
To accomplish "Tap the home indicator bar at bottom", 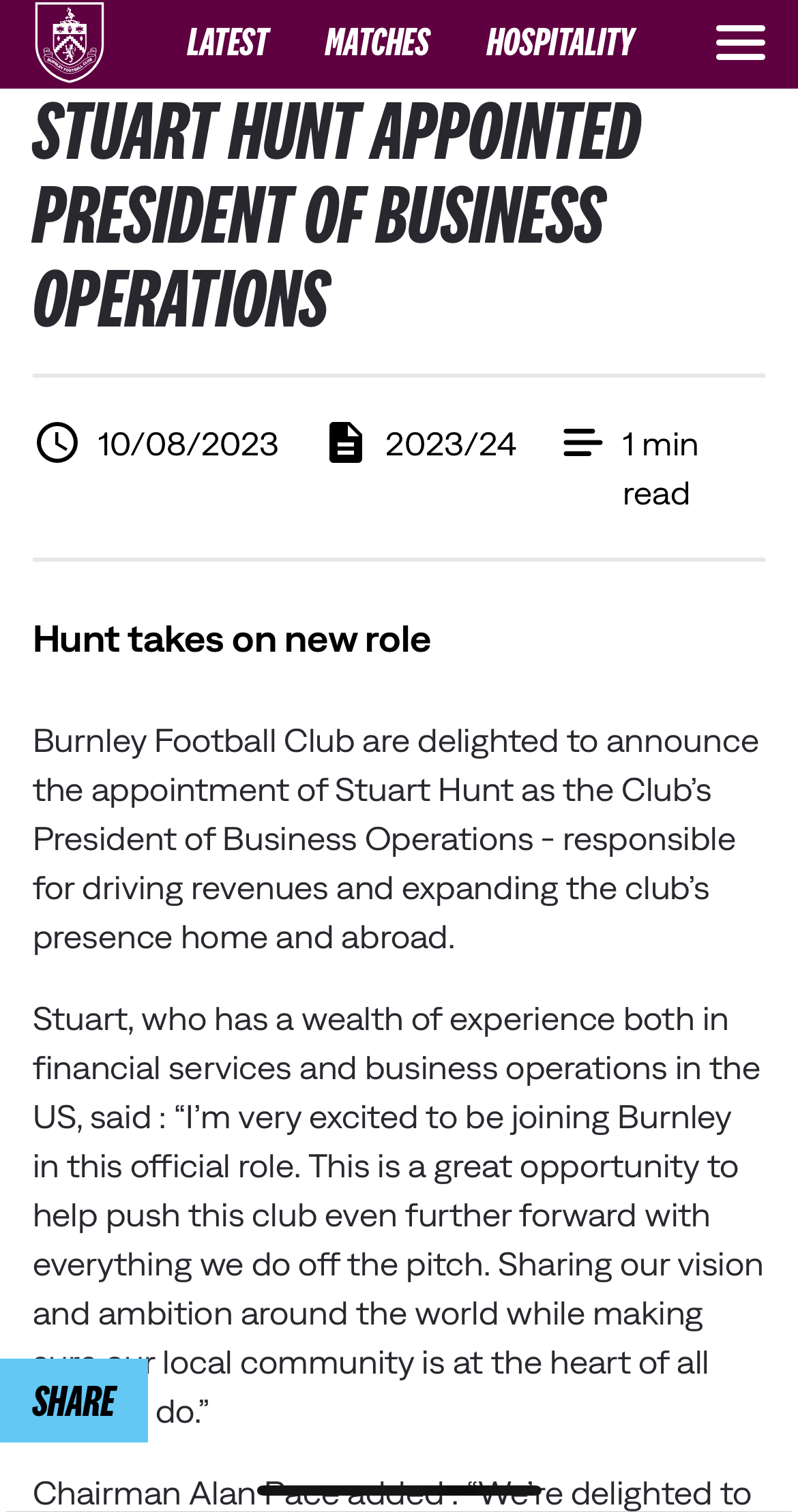I will (x=399, y=1490).
